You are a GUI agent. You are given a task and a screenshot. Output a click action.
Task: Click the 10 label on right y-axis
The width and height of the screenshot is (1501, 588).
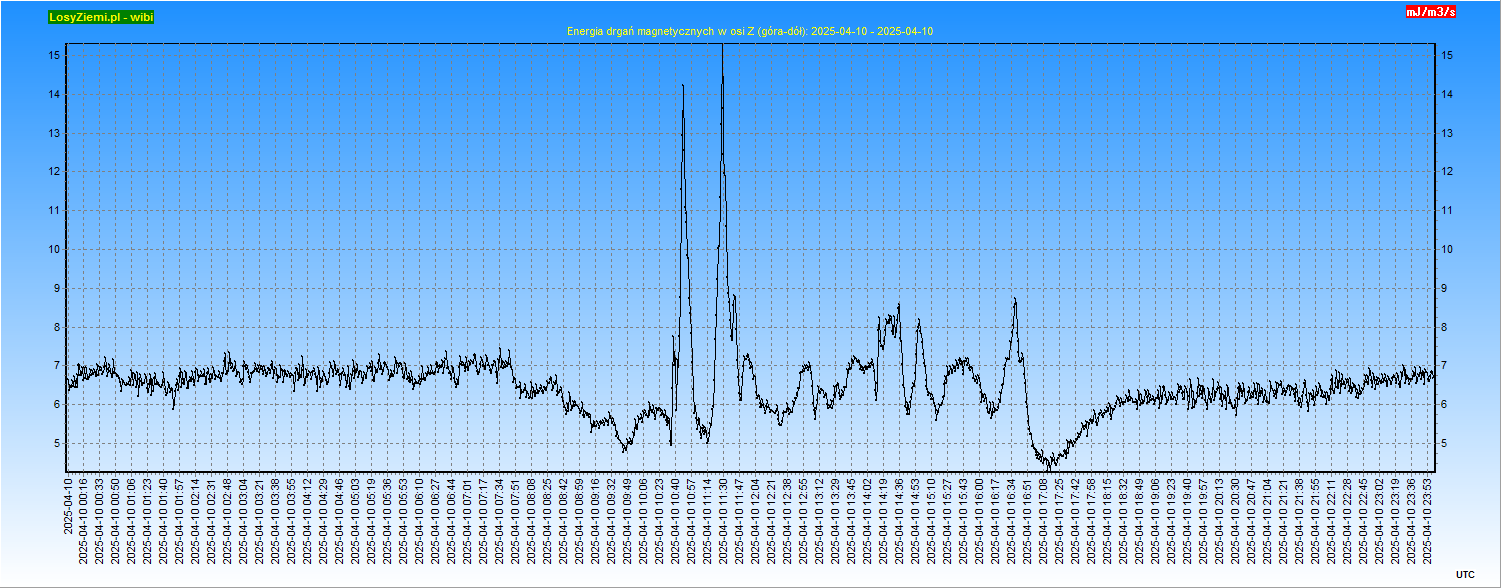tap(1447, 250)
